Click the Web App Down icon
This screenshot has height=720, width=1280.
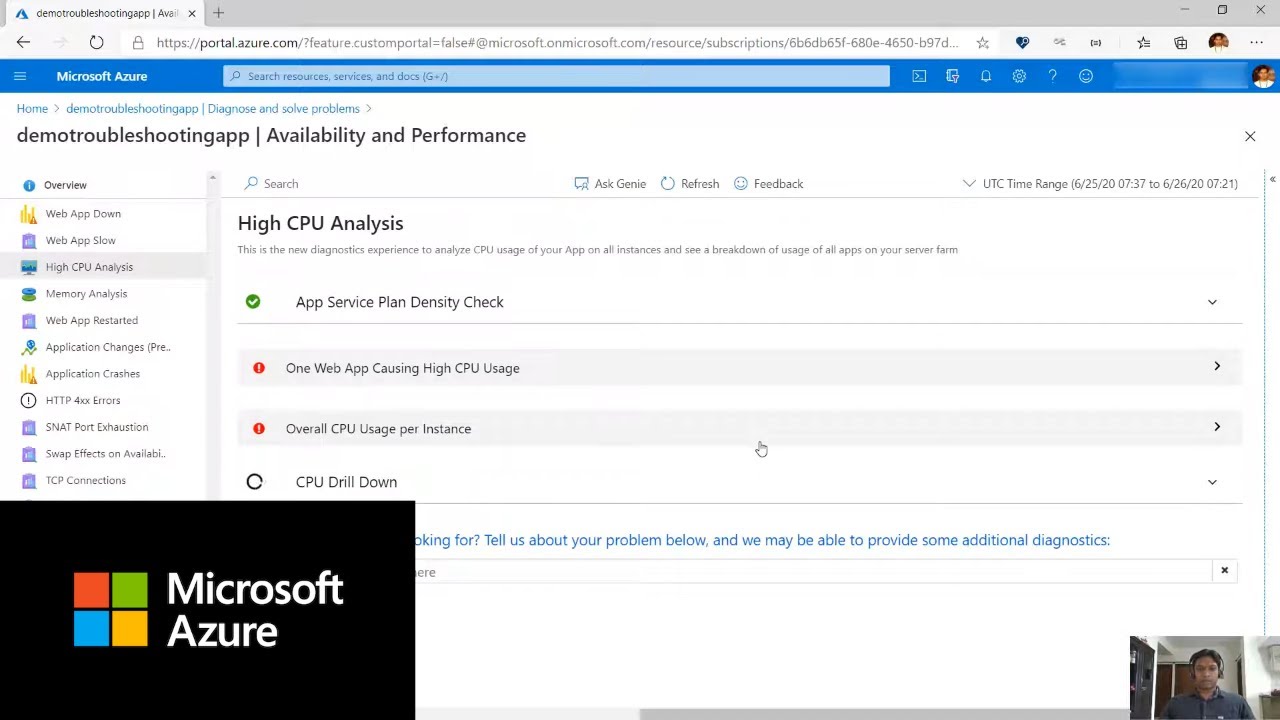click(29, 213)
